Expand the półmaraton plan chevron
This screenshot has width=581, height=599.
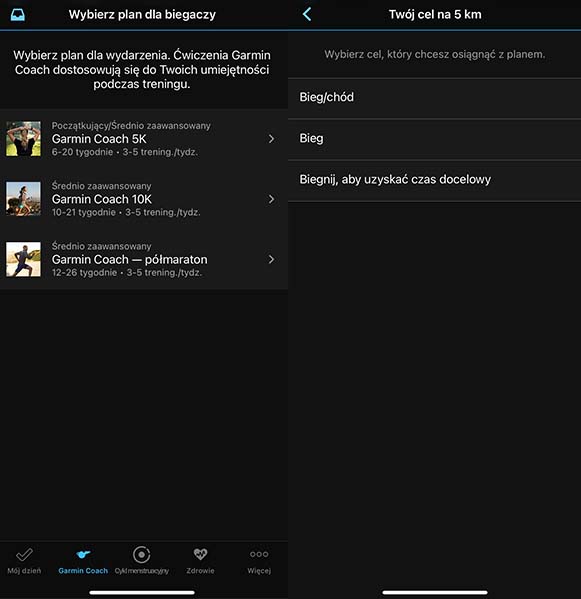[x=271, y=259]
